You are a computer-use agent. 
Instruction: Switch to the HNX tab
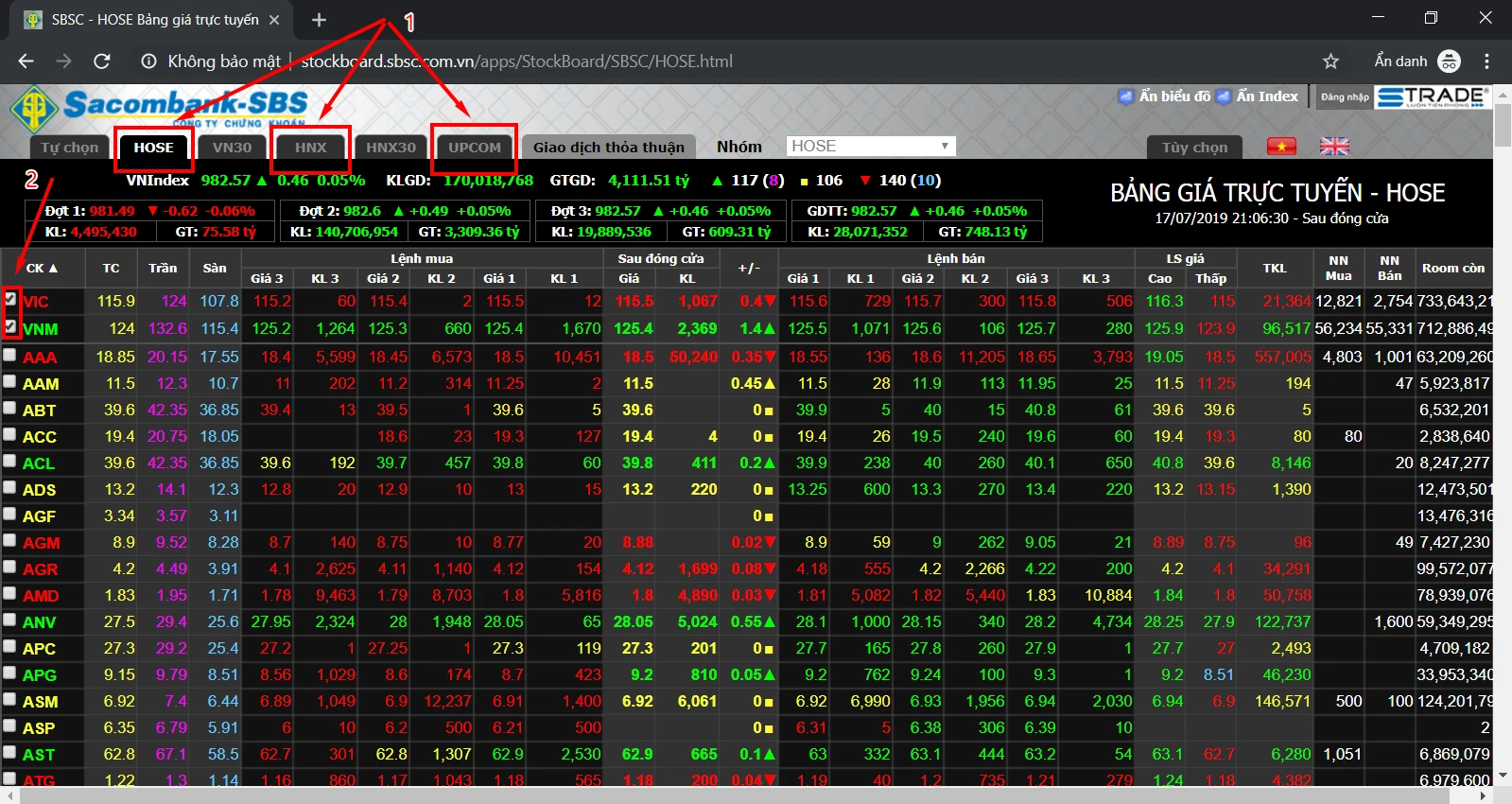pos(310,147)
